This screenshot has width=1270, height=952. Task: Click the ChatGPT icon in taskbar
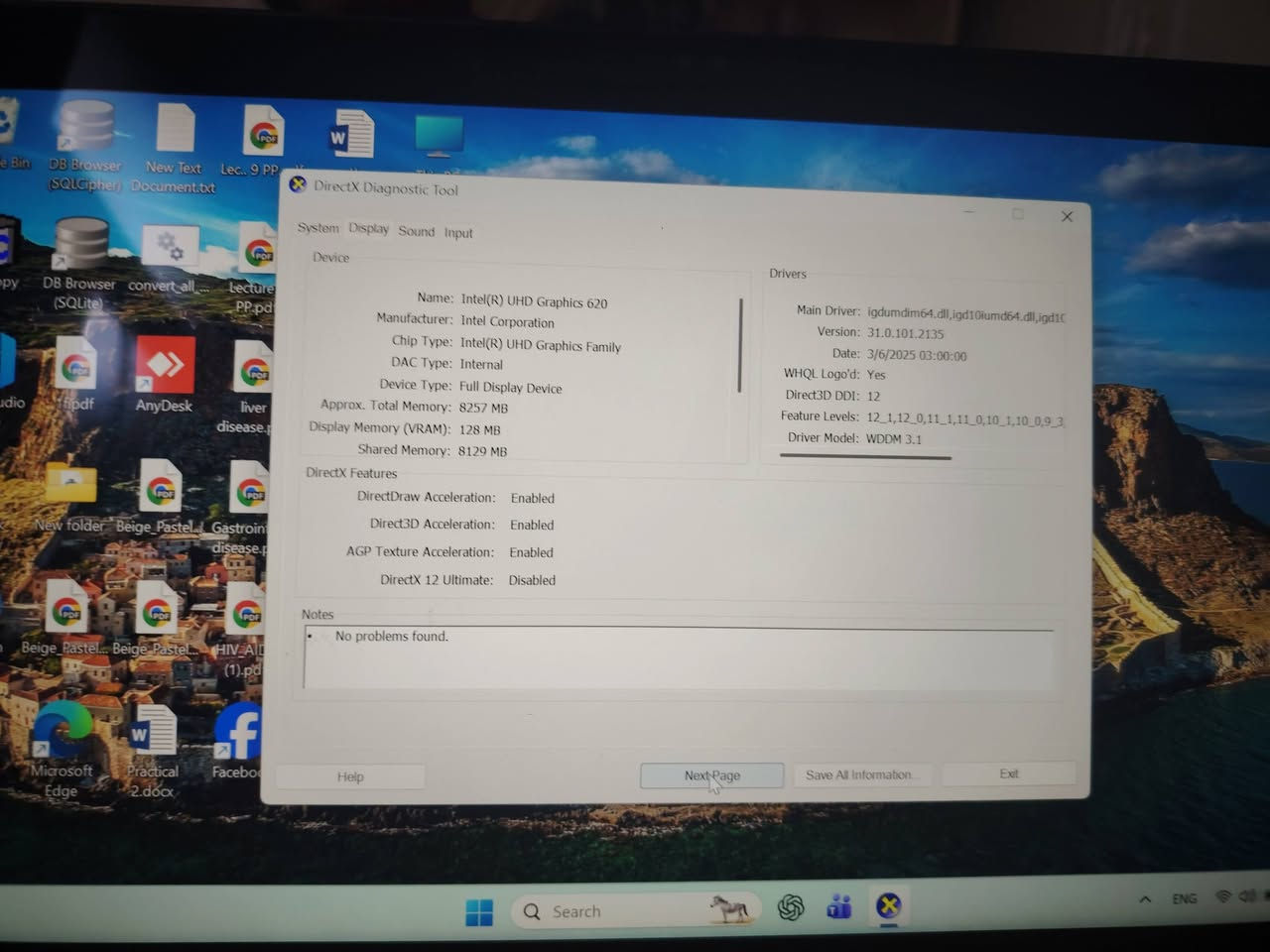791,907
